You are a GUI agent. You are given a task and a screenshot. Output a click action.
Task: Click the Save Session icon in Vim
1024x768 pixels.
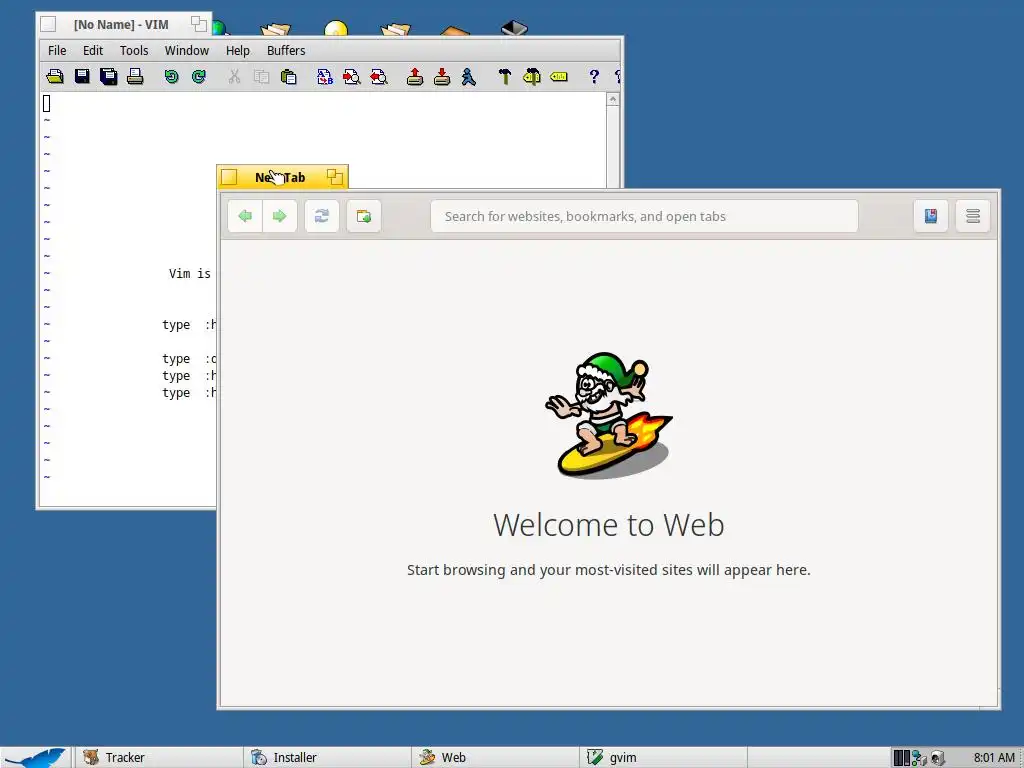[x=442, y=77]
